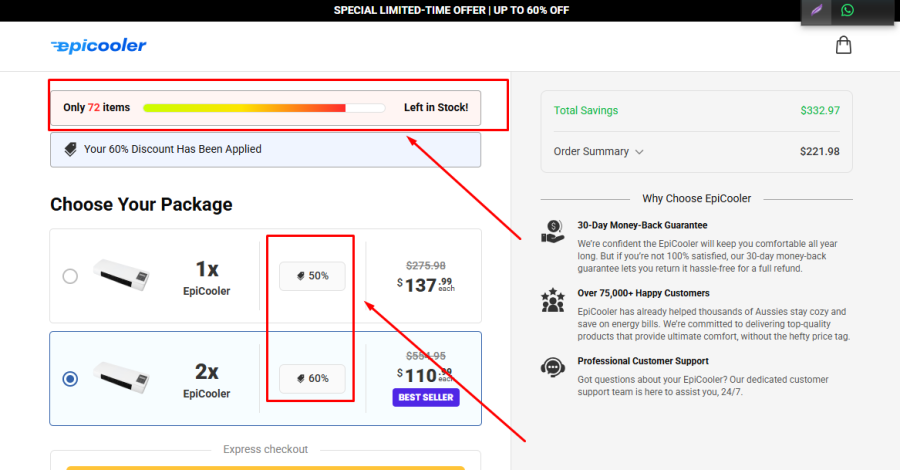Viewport: 900px width, 470px height.
Task: Select the 2x EpiCooler radio button
Action: click(x=70, y=379)
